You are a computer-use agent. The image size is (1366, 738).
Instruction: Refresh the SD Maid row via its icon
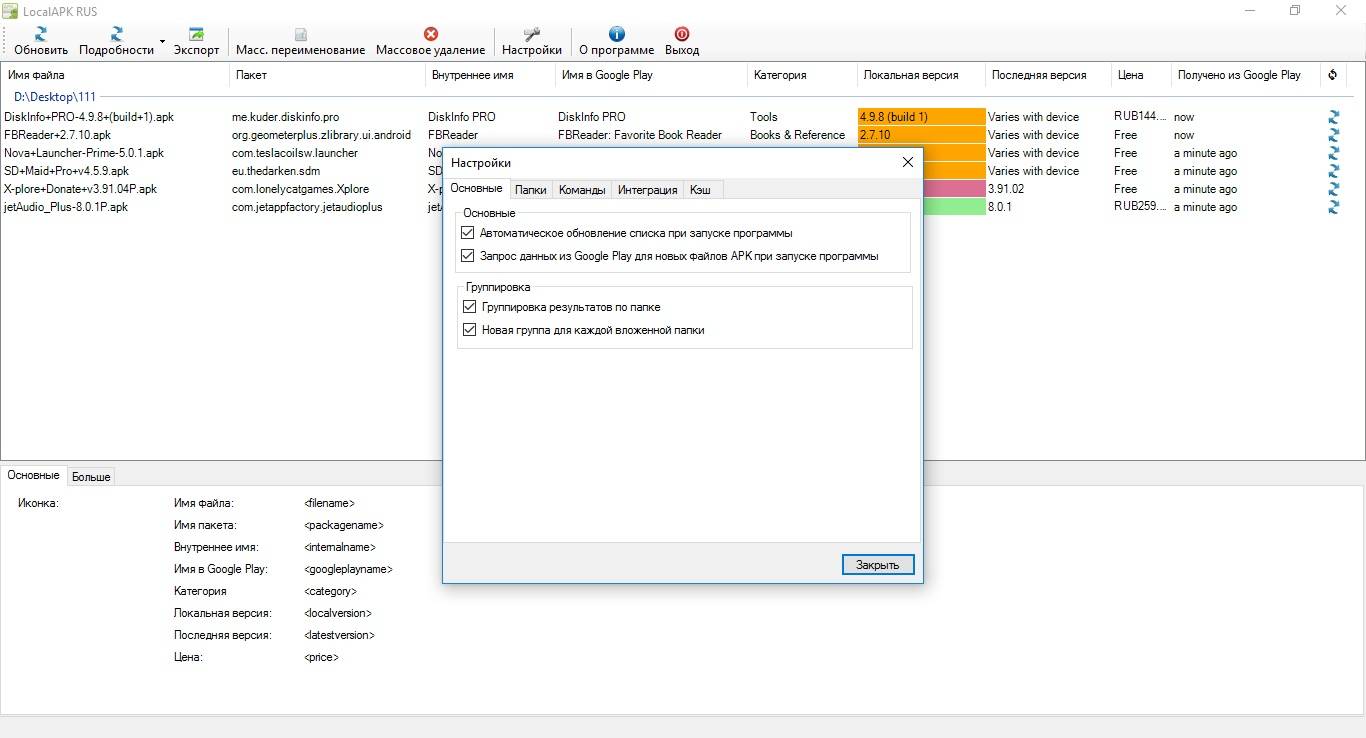pos(1333,171)
